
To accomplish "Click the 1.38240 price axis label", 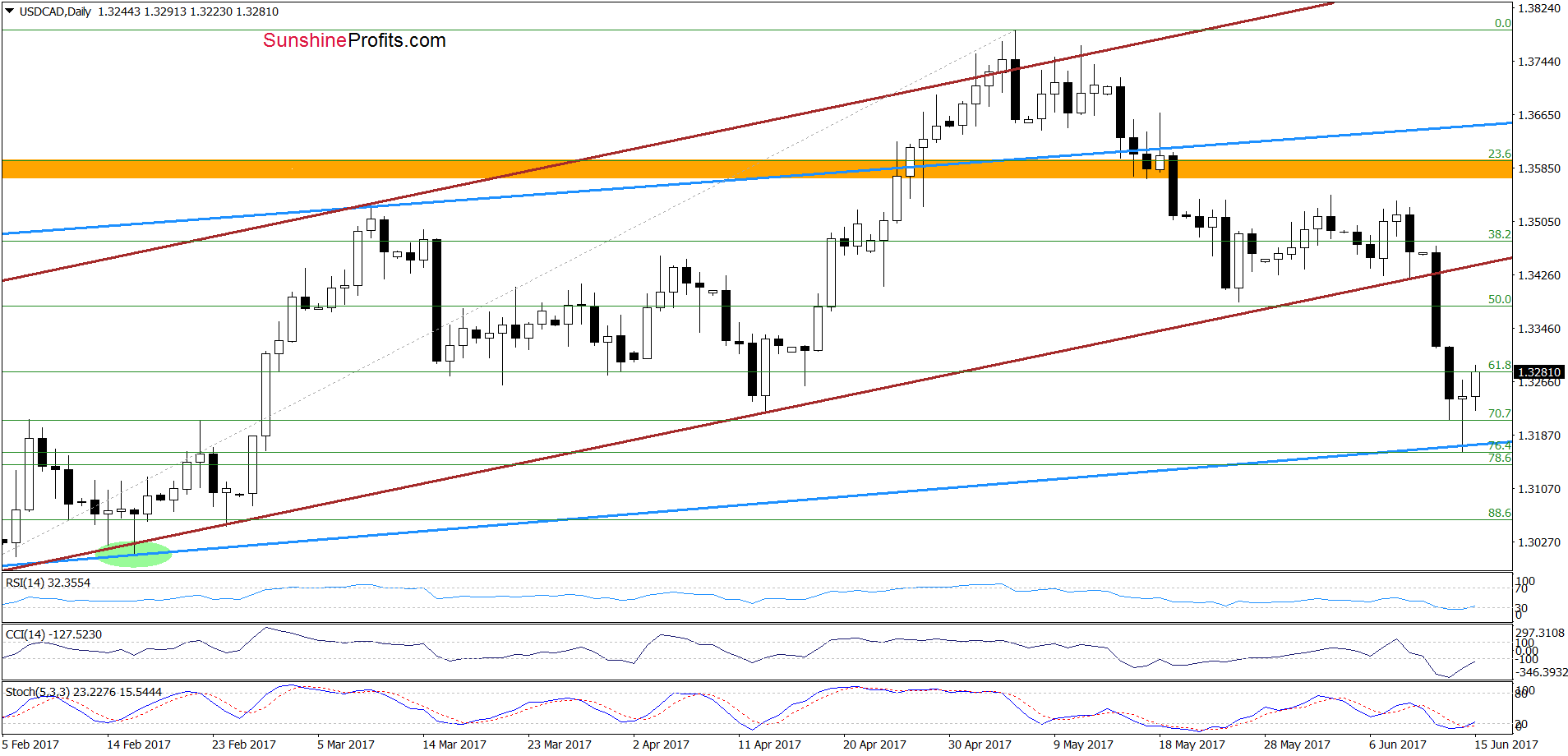I will coord(1539,8).
